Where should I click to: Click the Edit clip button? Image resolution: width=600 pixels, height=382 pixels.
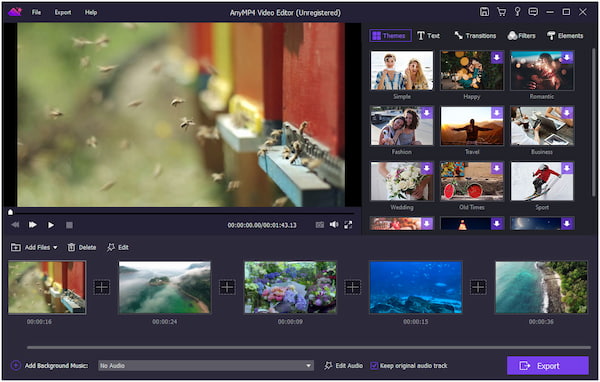click(118, 247)
